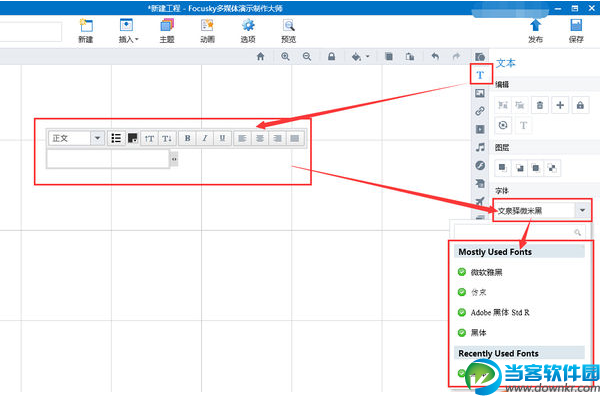This screenshot has height=402, width=601.
Task: Click the third layer order icon under 图层
Action: click(536, 168)
